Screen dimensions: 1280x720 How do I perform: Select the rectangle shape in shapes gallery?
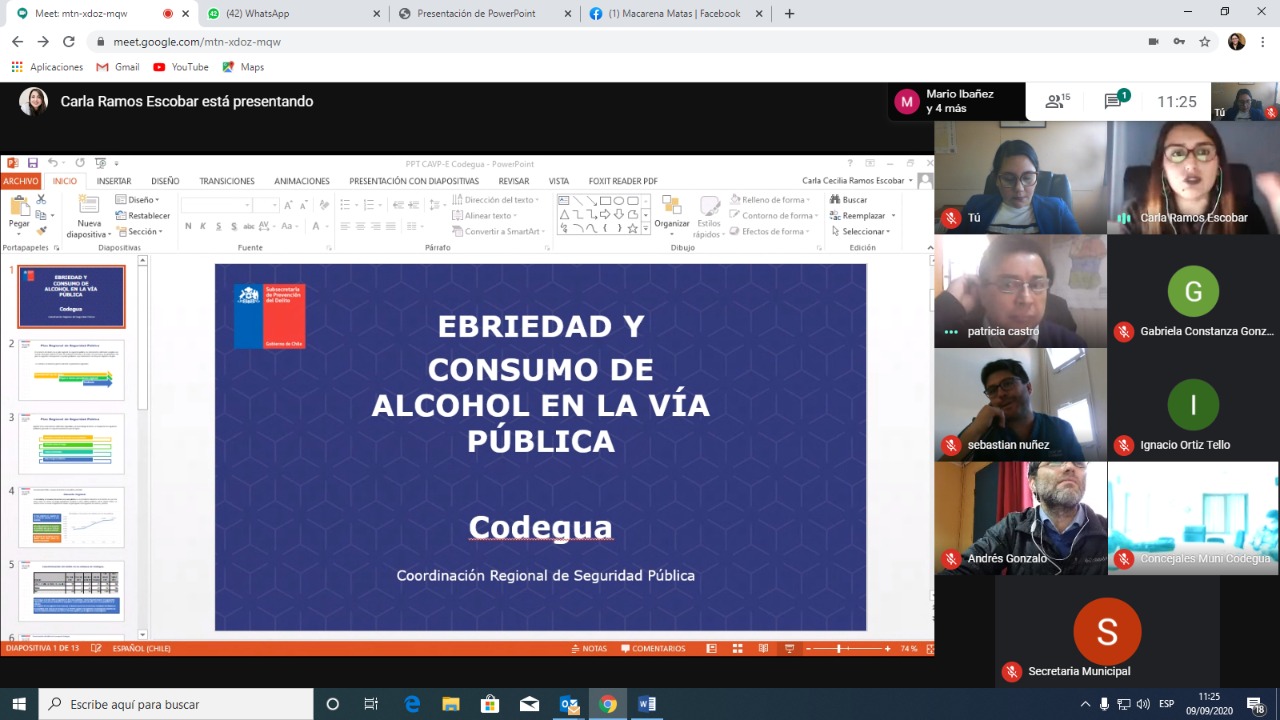tap(606, 201)
